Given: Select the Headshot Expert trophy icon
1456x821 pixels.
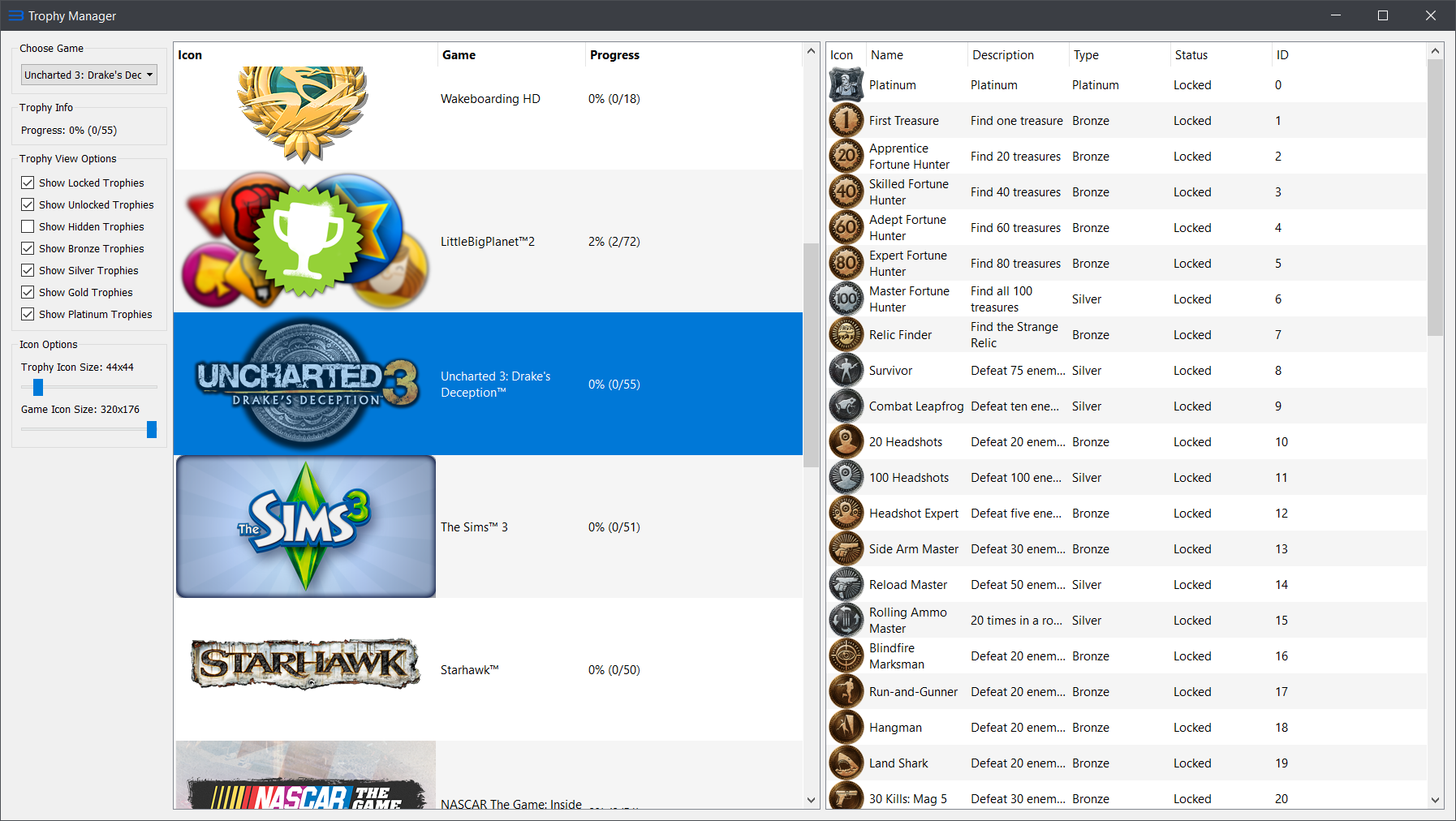Looking at the screenshot, I should [846, 514].
